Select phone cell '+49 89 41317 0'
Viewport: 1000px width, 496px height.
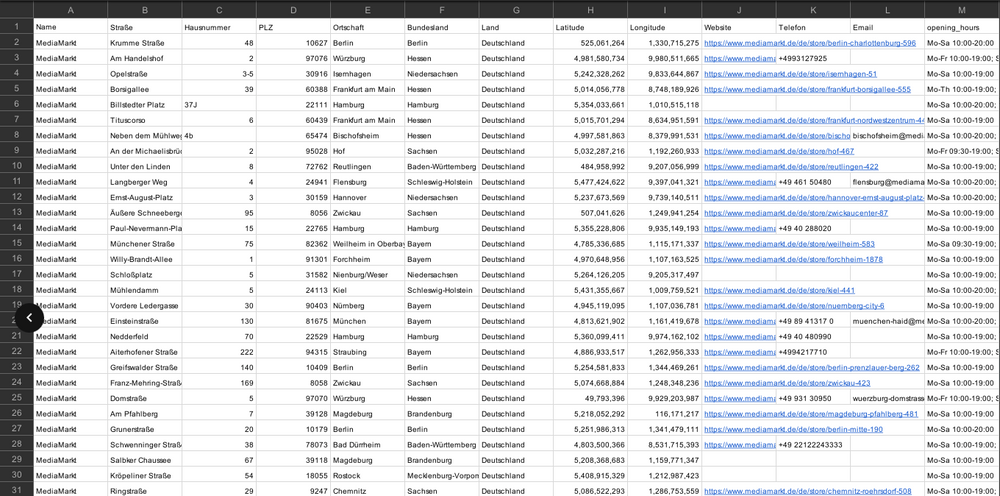[x=813, y=321]
